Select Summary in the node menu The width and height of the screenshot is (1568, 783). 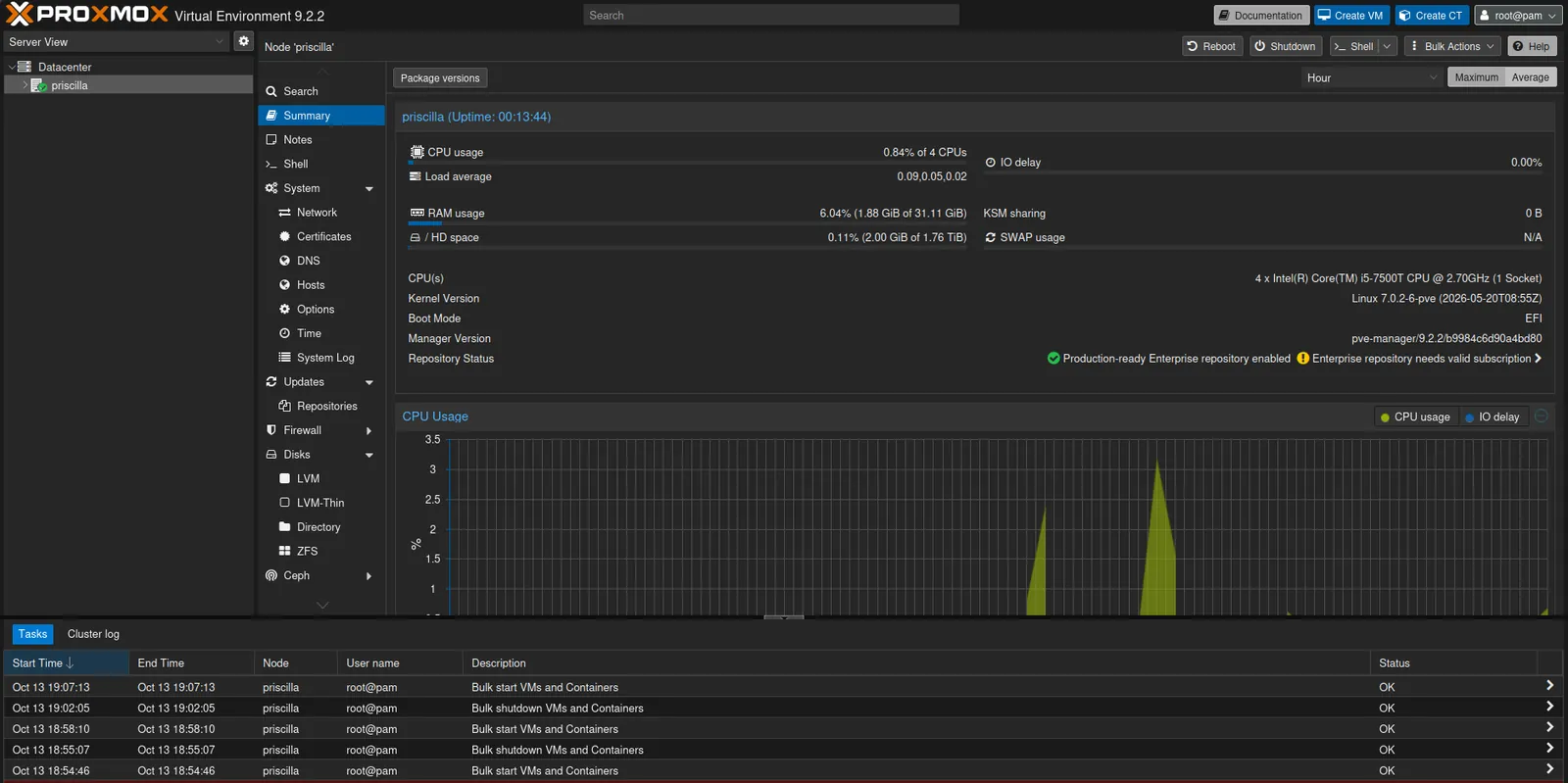pyautogui.click(x=321, y=116)
